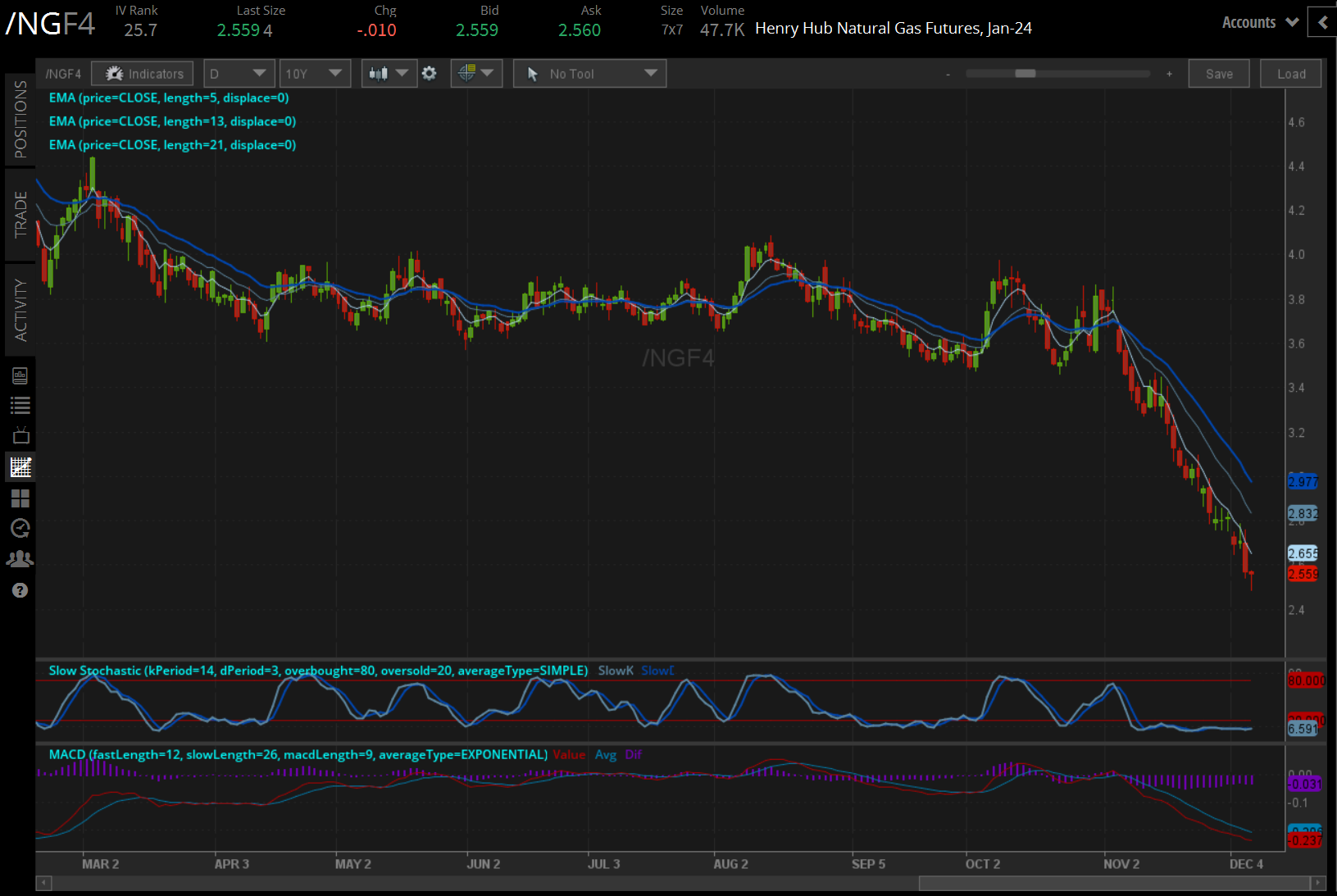This screenshot has width=1337, height=896.
Task: Click the bottom horizontal chart scrollbar
Action: tap(1113, 883)
